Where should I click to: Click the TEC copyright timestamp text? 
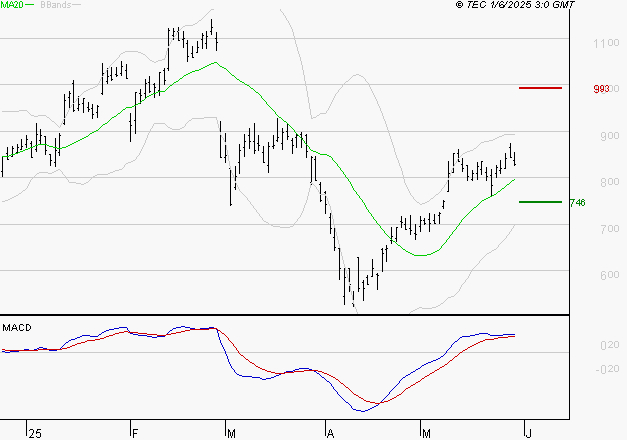(x=515, y=4)
